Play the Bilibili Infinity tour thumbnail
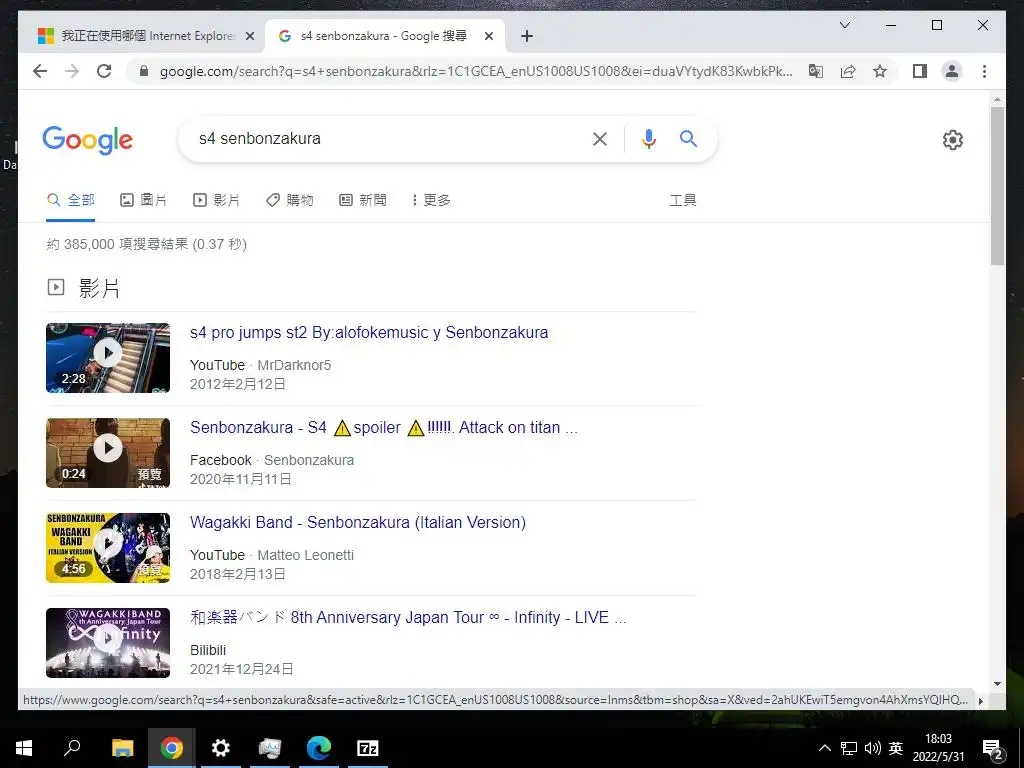The height and width of the screenshot is (768, 1024). 108,643
